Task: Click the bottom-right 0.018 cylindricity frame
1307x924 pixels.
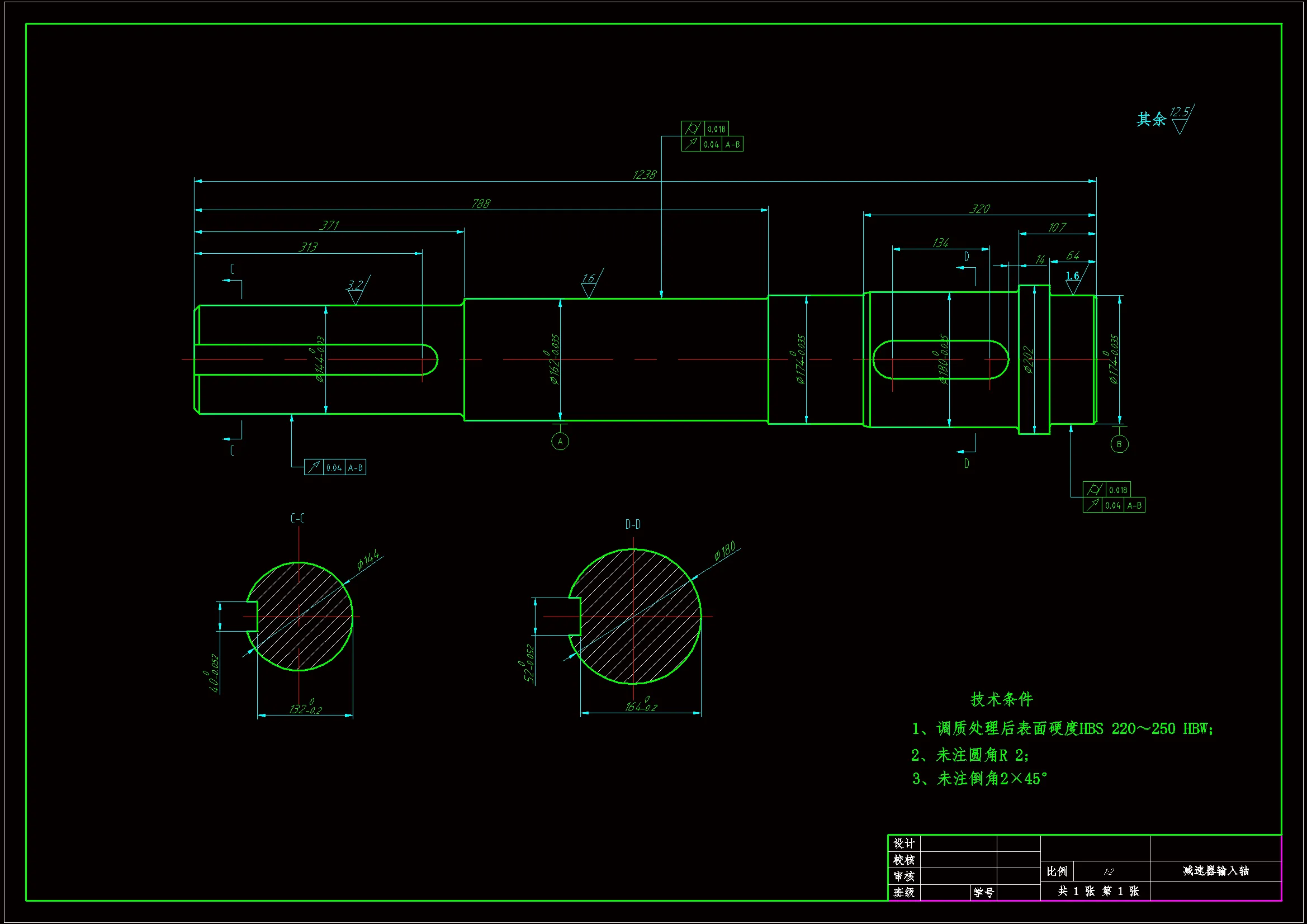Action: (1107, 490)
